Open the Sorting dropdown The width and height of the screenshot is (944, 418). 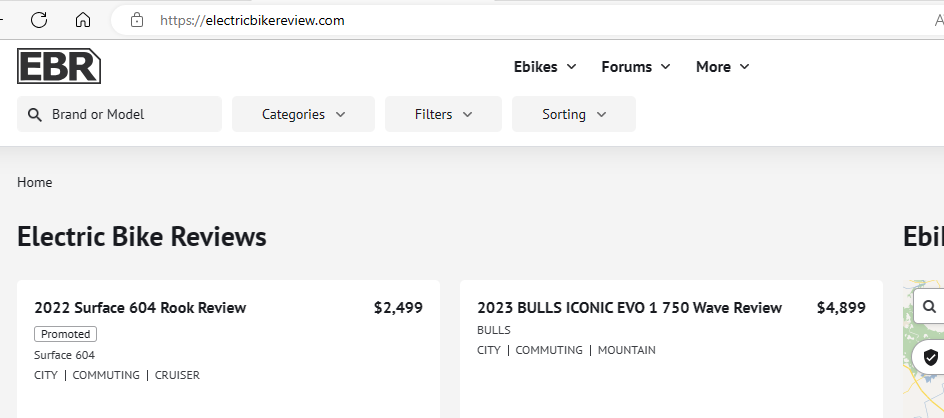click(573, 114)
